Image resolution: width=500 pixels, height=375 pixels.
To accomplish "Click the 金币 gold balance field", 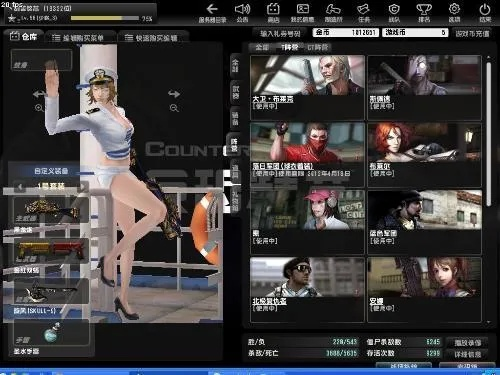I will click(345, 32).
